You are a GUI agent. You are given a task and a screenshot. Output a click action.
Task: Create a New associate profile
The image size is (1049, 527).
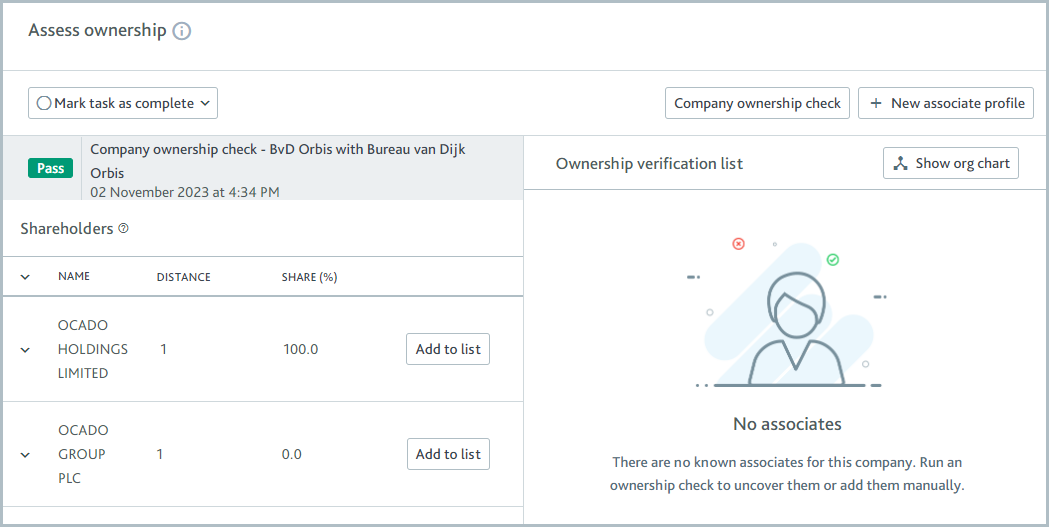[x=946, y=103]
